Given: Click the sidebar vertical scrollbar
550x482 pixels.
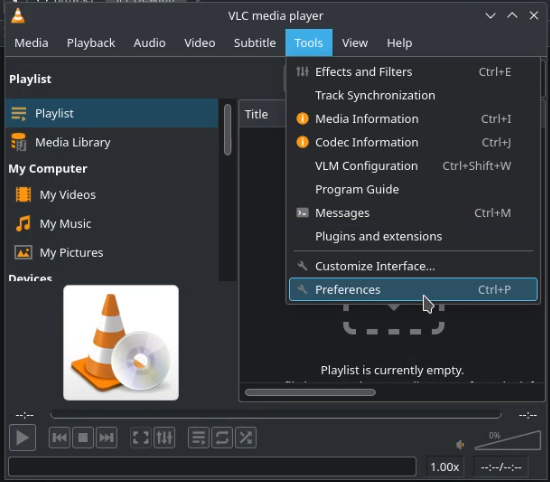Looking at the screenshot, I should pos(228,130).
